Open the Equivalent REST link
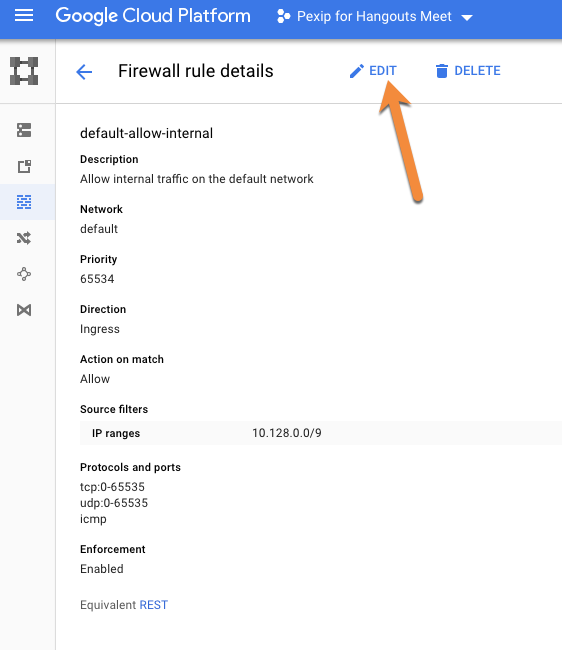This screenshot has height=650, width=562. (x=154, y=605)
